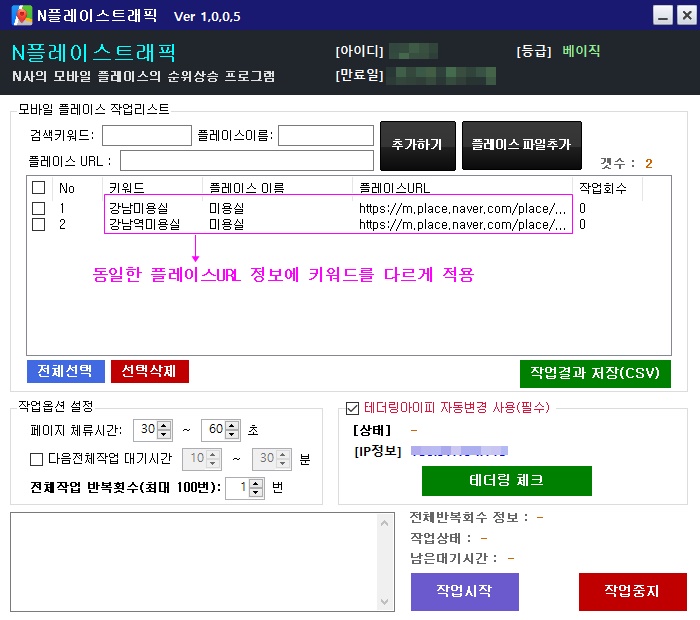Increase the 전체작업 반복횟수 value

256,484
